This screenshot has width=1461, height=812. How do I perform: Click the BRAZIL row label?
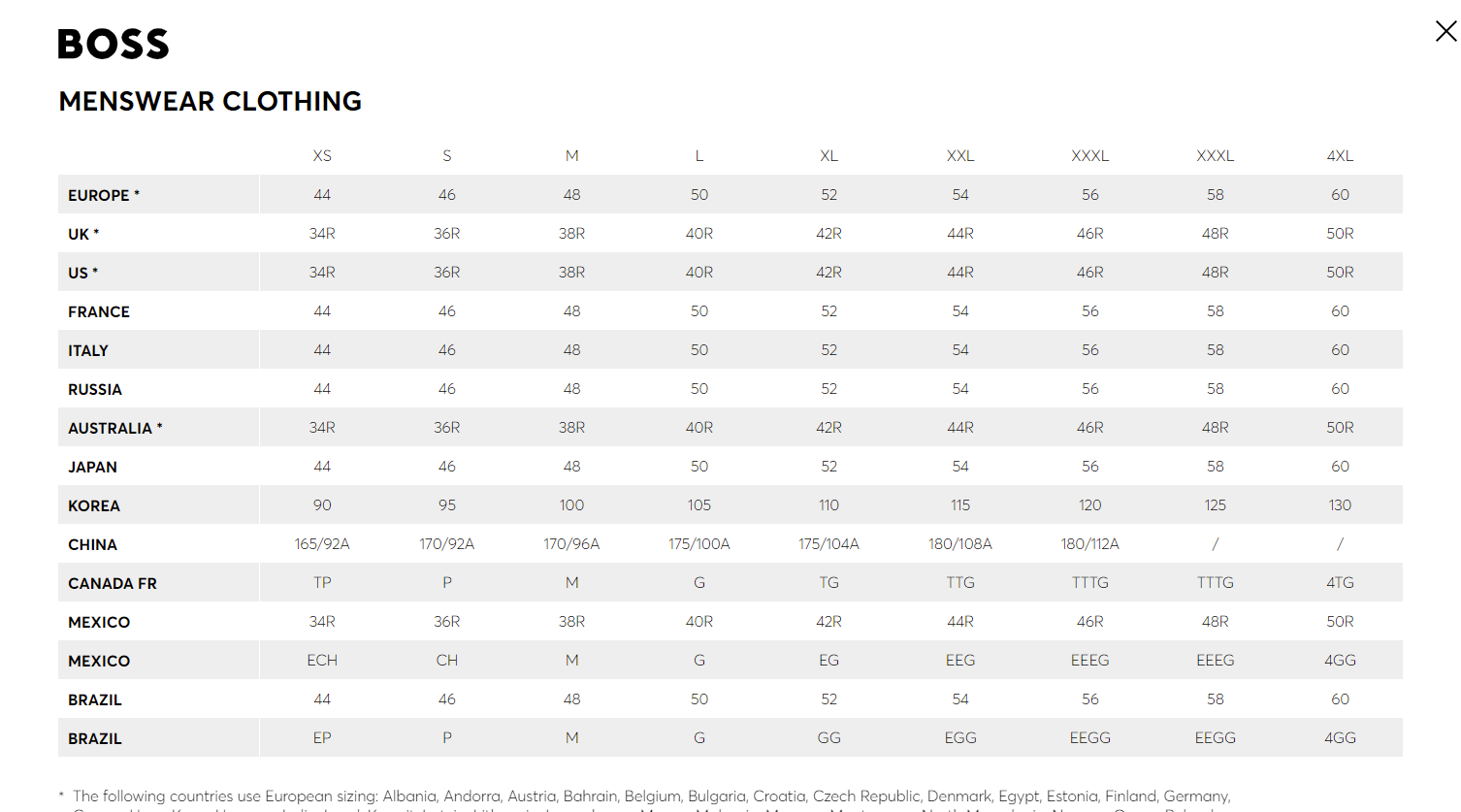pos(93,698)
